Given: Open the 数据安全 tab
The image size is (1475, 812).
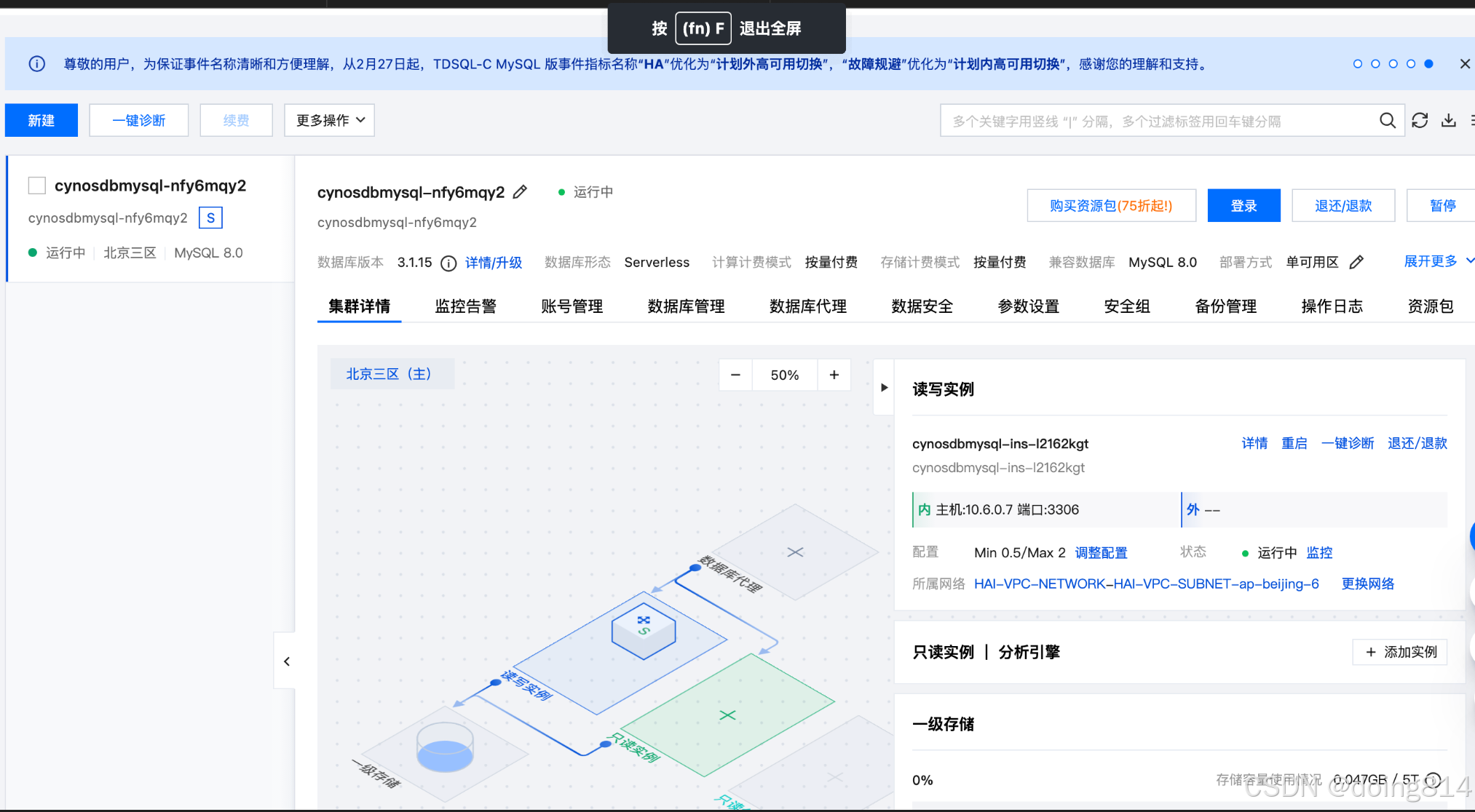Looking at the screenshot, I should [922, 306].
